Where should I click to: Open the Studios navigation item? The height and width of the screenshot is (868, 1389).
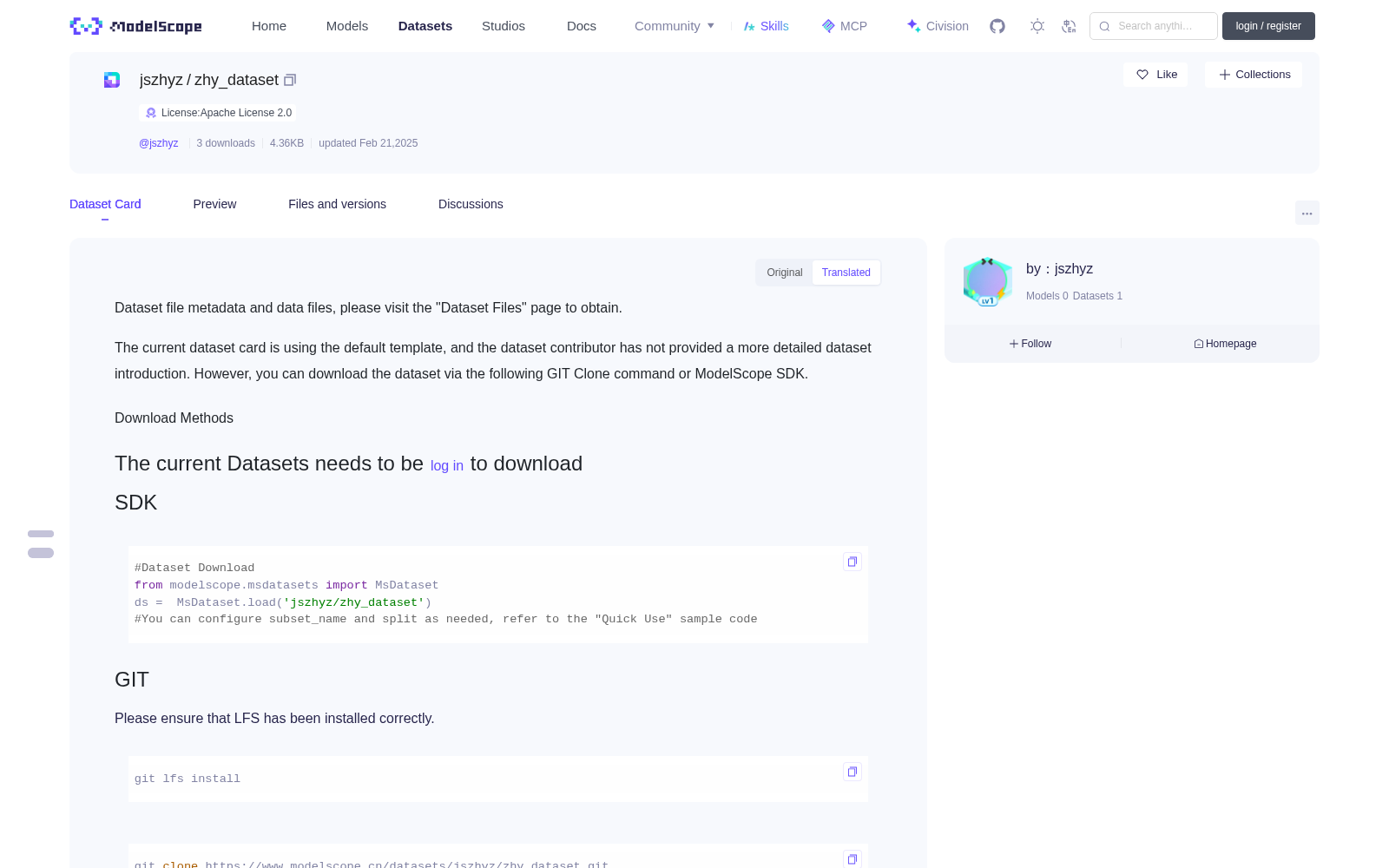(504, 26)
